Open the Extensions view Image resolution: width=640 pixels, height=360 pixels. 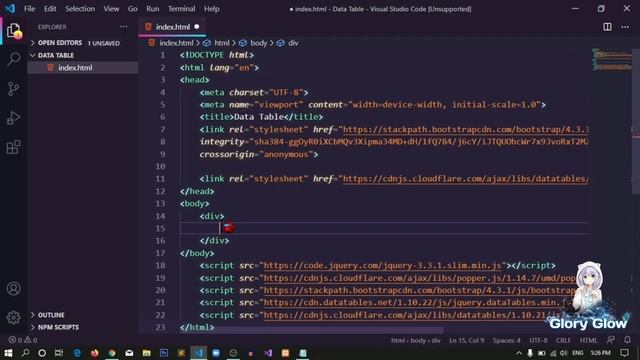click(13, 147)
